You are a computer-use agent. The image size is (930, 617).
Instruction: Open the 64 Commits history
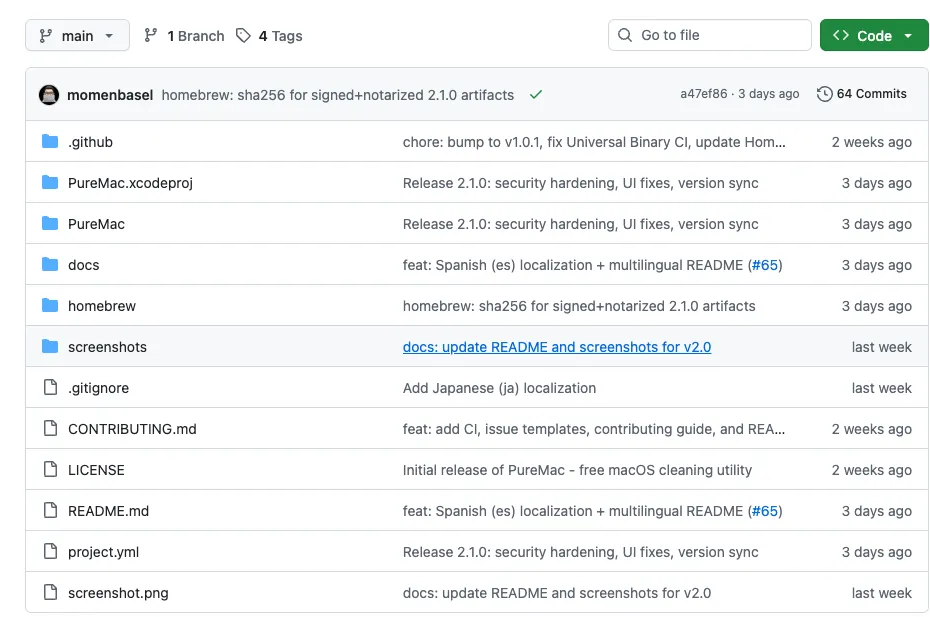pos(871,94)
